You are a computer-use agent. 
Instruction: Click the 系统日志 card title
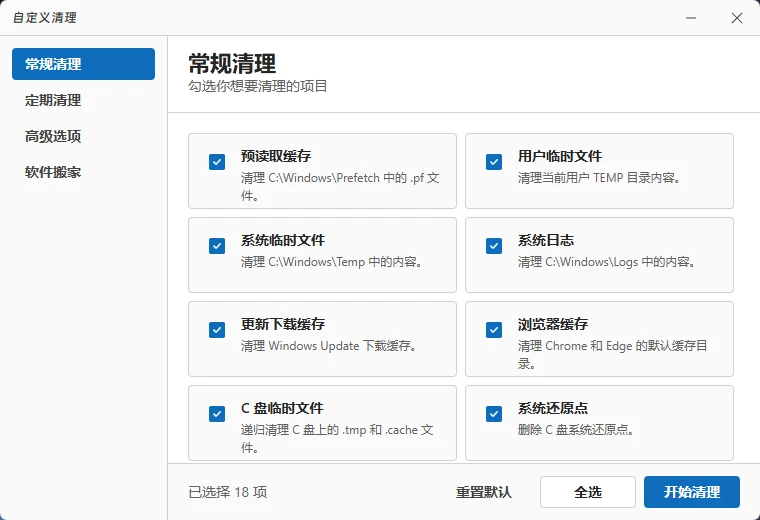(x=546, y=240)
